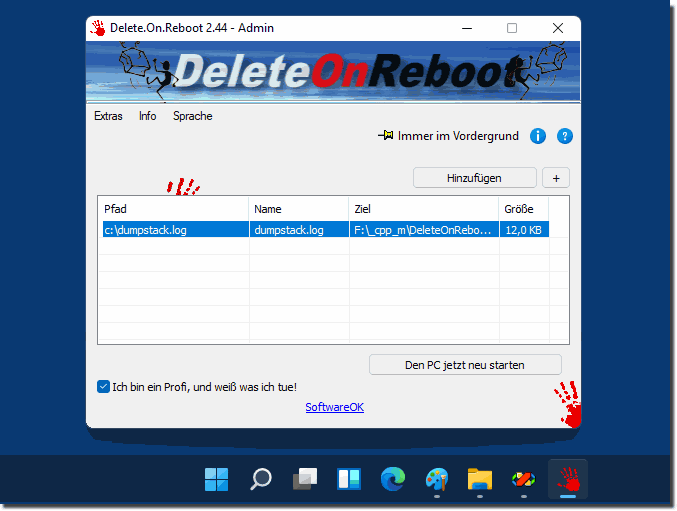Viewport: 677px width, 511px height.
Task: Click the red hand icon in title bar
Action: tap(98, 28)
